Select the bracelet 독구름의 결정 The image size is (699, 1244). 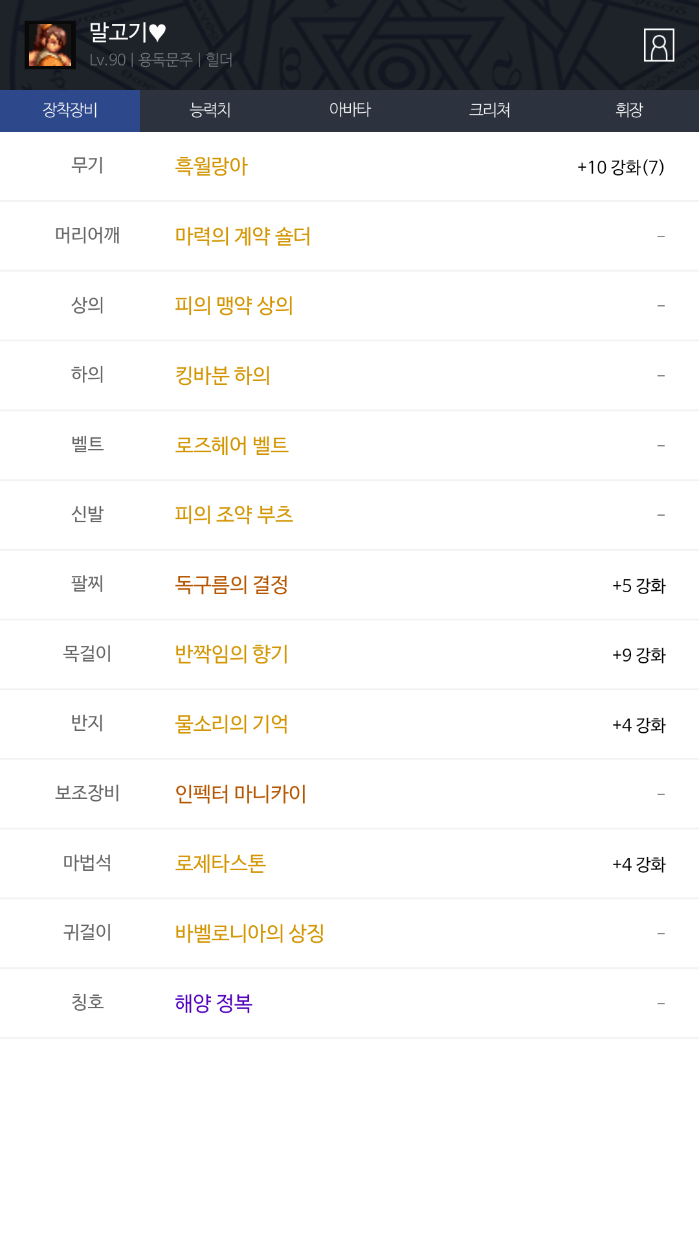coord(232,585)
